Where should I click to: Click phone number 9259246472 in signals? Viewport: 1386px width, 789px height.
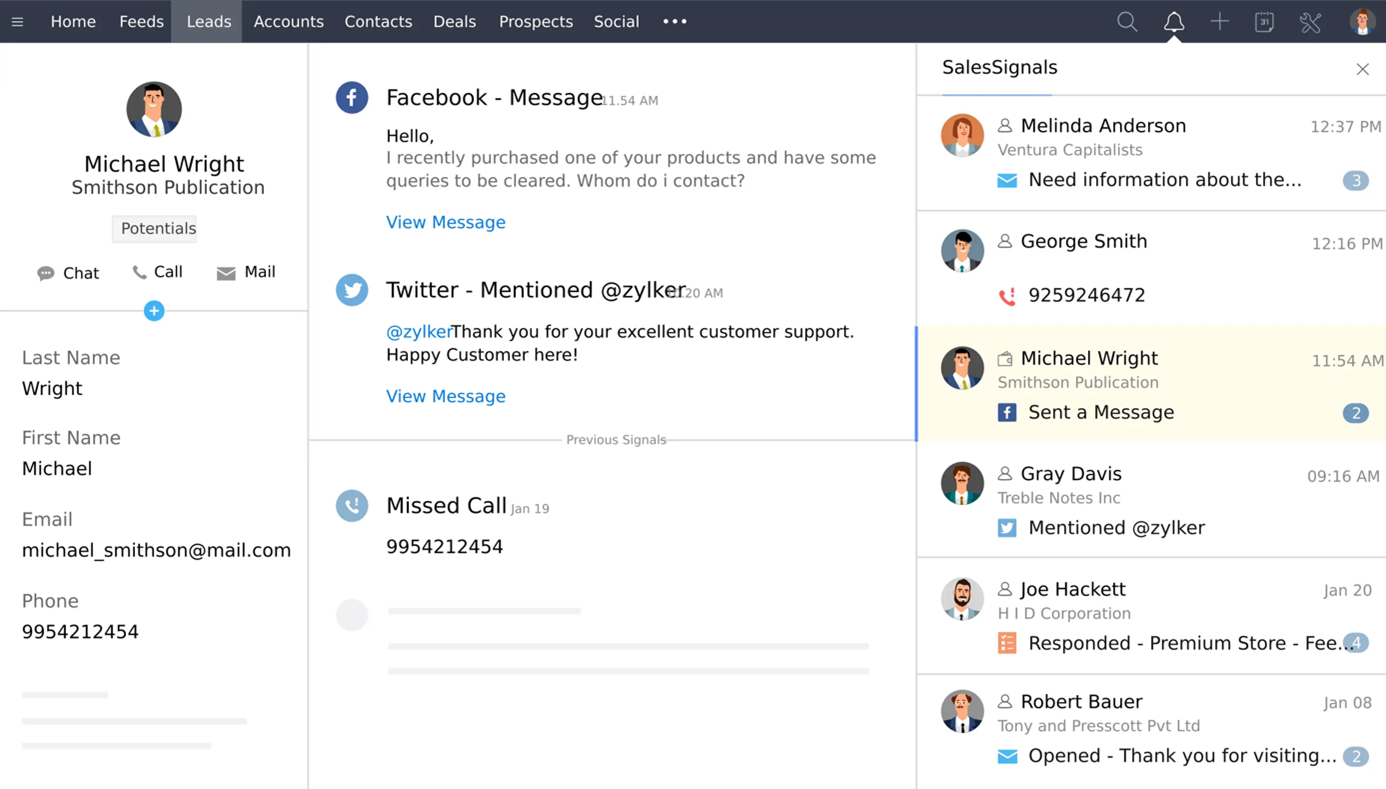[1087, 295]
